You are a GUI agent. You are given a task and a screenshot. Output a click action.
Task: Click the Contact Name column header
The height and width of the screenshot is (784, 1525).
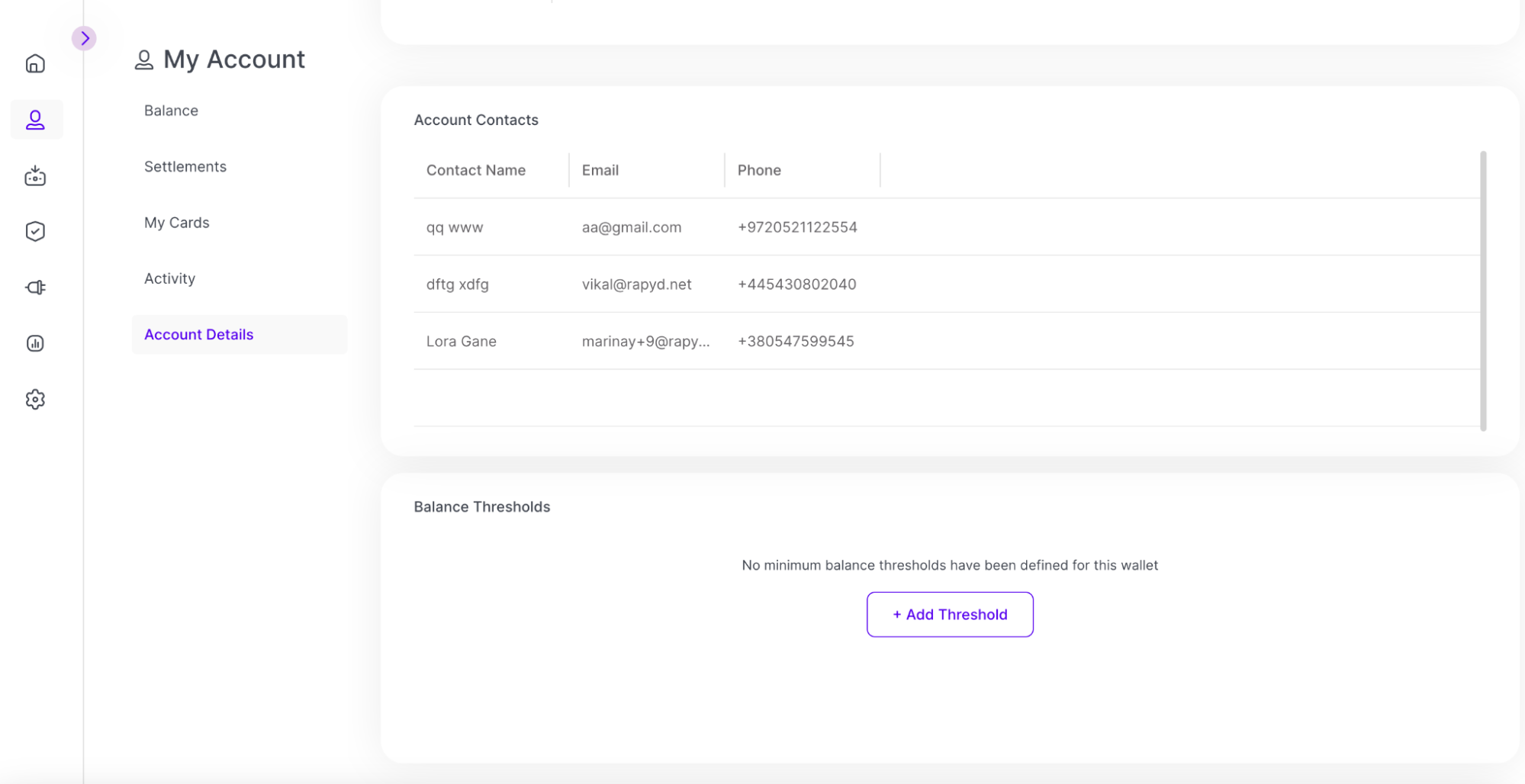(x=475, y=170)
